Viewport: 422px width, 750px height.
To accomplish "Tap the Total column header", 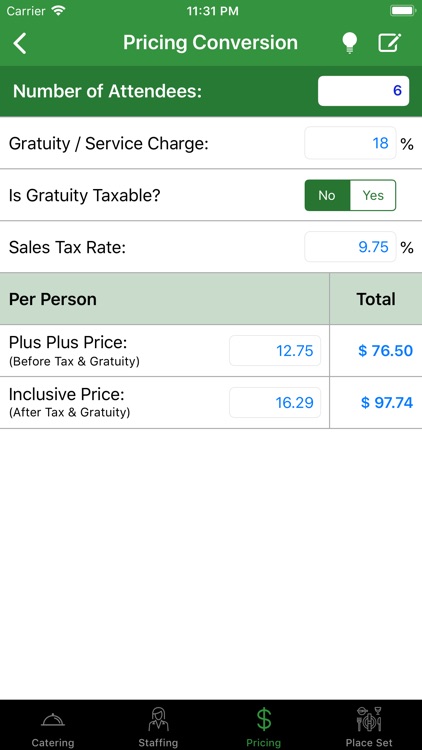I will pyautogui.click(x=376, y=299).
